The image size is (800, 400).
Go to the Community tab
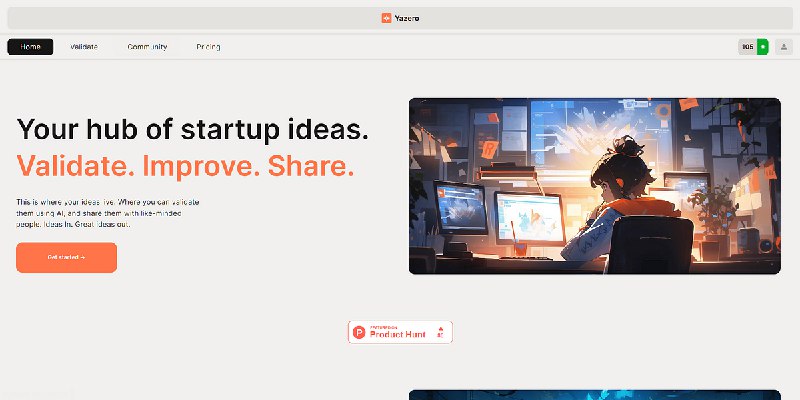click(x=147, y=47)
